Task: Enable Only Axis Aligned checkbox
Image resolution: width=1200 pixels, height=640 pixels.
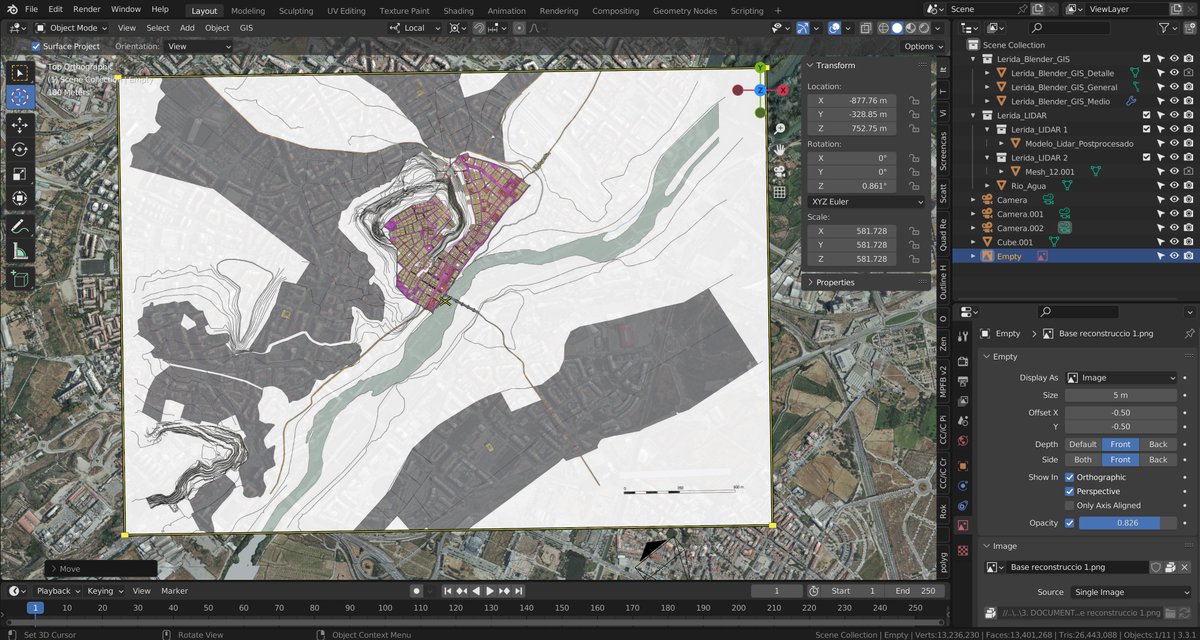Action: pos(1069,505)
